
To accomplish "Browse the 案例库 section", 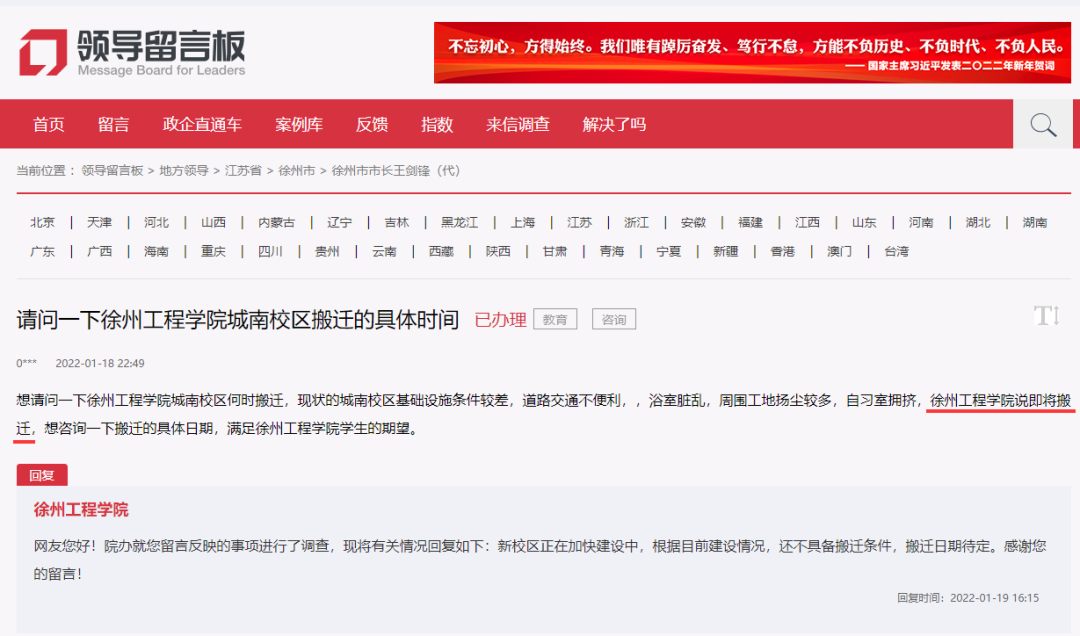I will point(298,124).
